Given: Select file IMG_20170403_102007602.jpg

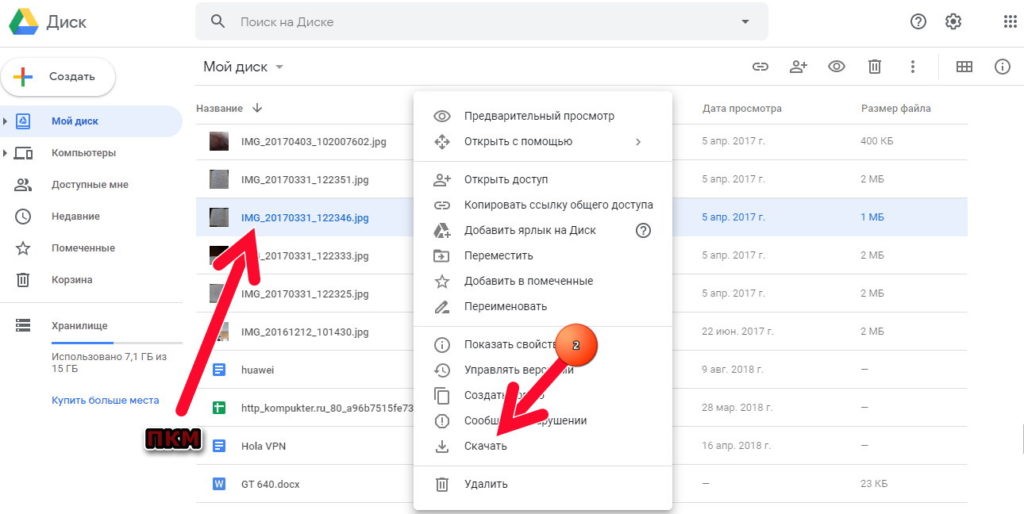Looking at the screenshot, I should [x=313, y=142].
